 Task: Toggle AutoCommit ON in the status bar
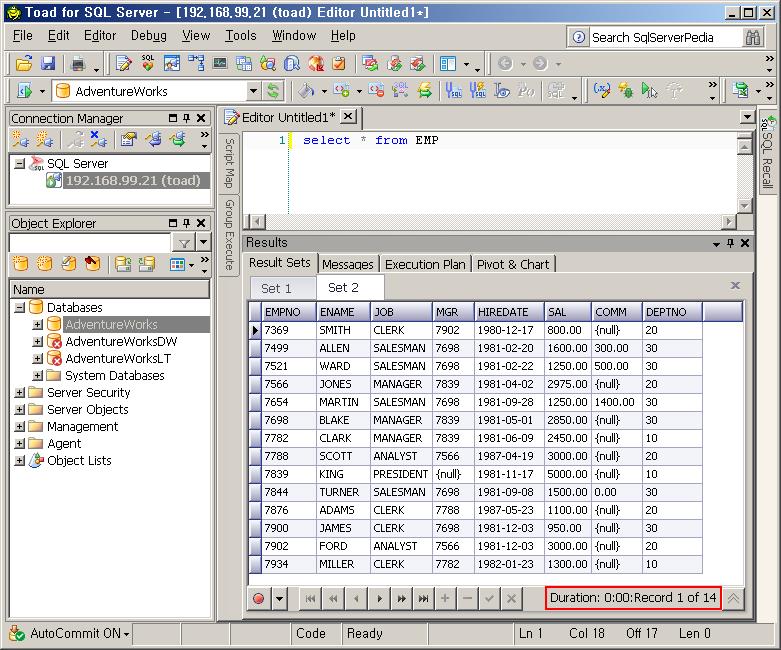[70, 633]
